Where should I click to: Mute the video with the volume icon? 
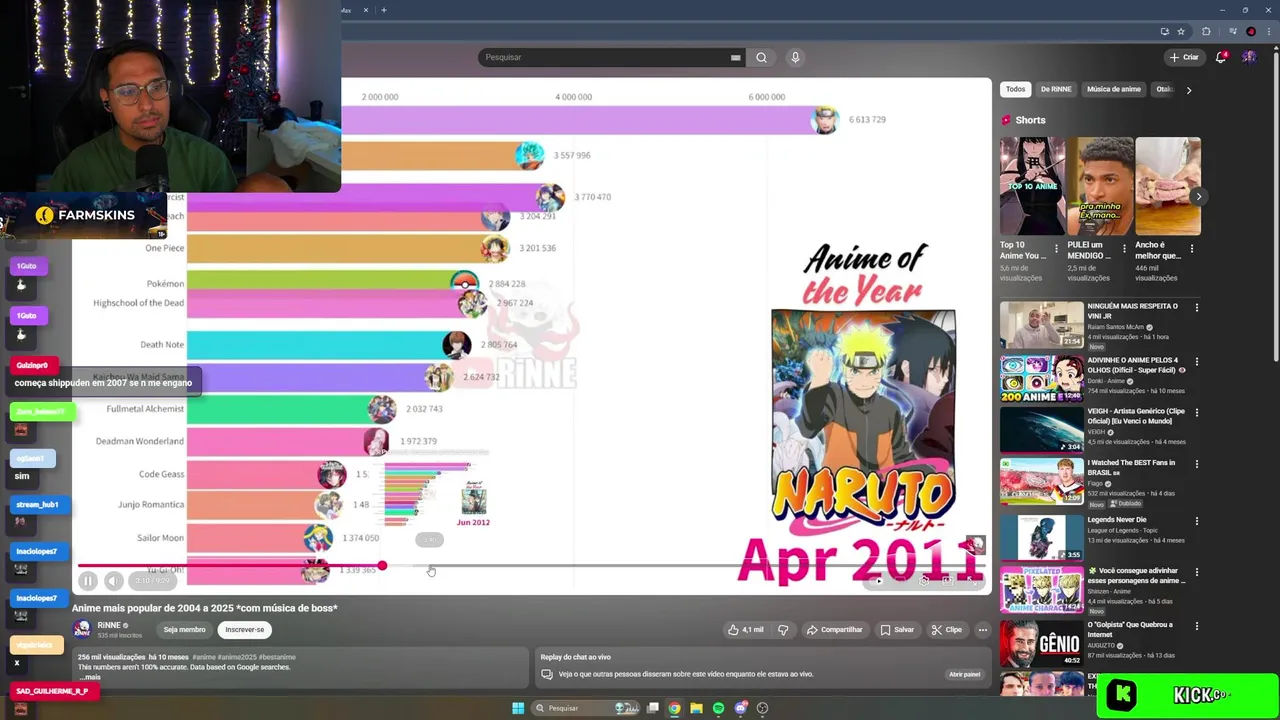tap(114, 581)
